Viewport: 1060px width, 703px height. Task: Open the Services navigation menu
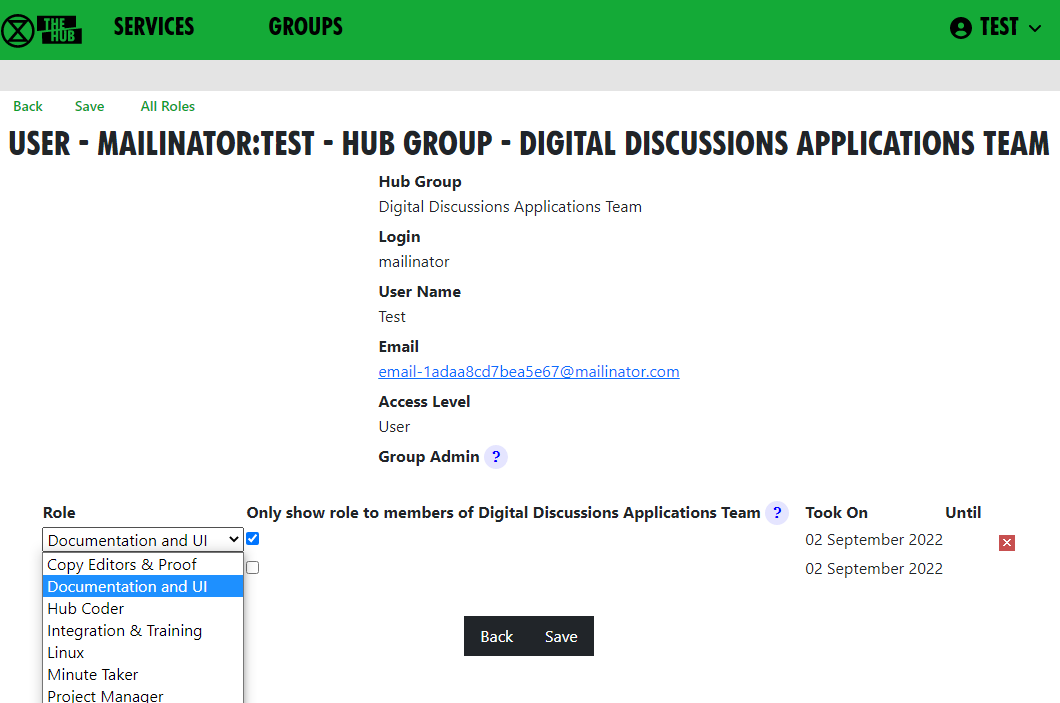[153, 27]
